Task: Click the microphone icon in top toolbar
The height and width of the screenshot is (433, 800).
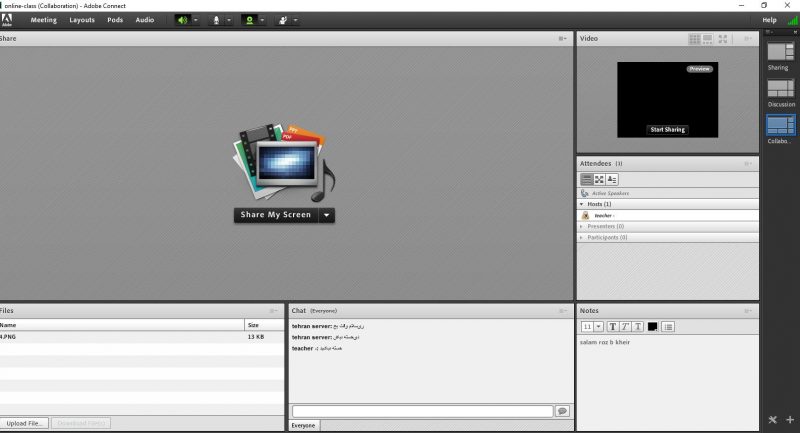Action: point(215,20)
